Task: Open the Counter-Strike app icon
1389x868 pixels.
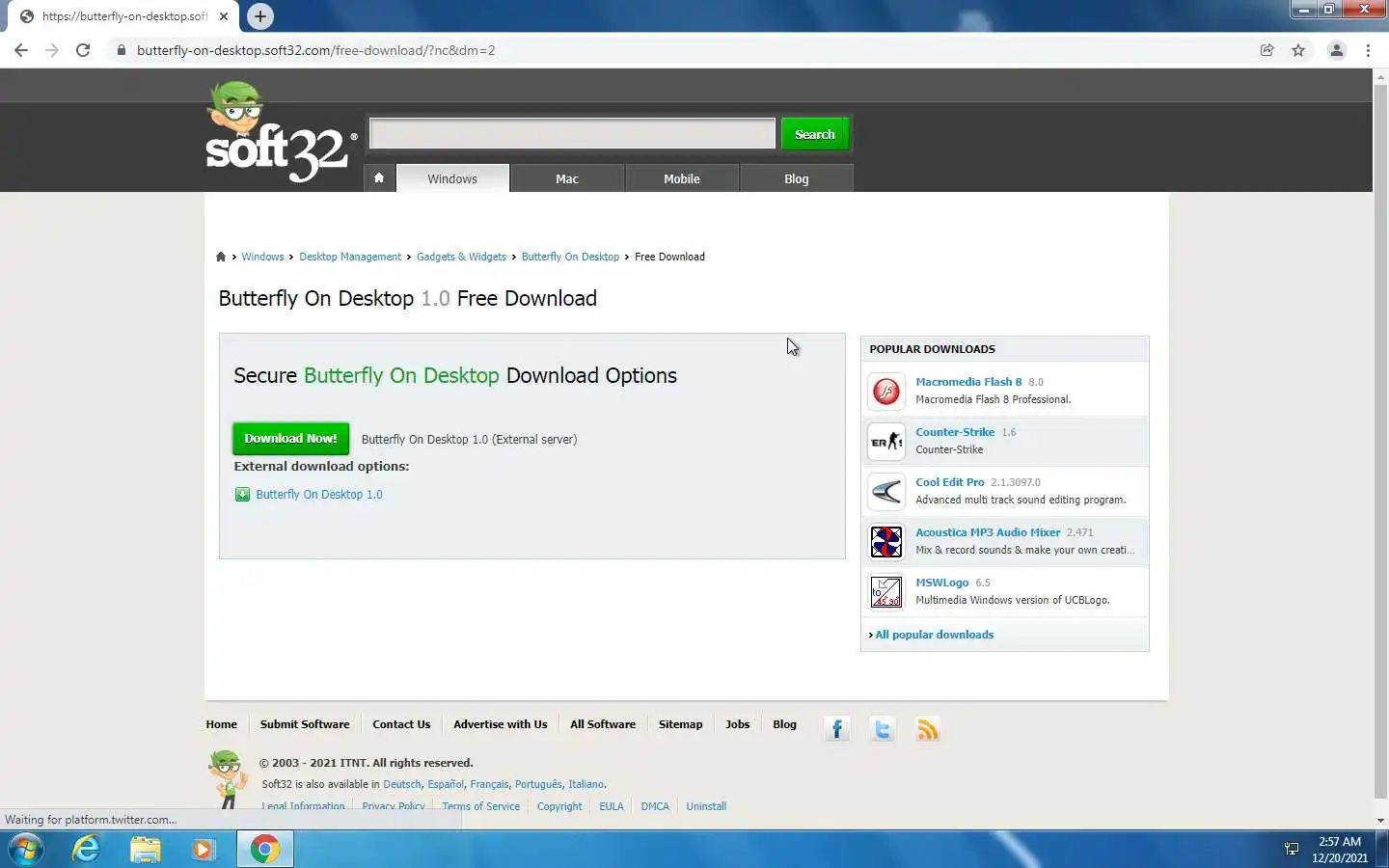Action: (886, 442)
